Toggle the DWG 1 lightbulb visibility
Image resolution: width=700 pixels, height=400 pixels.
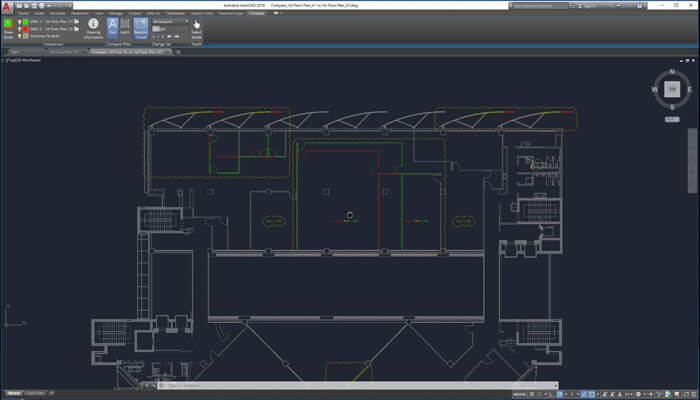(x=21, y=20)
